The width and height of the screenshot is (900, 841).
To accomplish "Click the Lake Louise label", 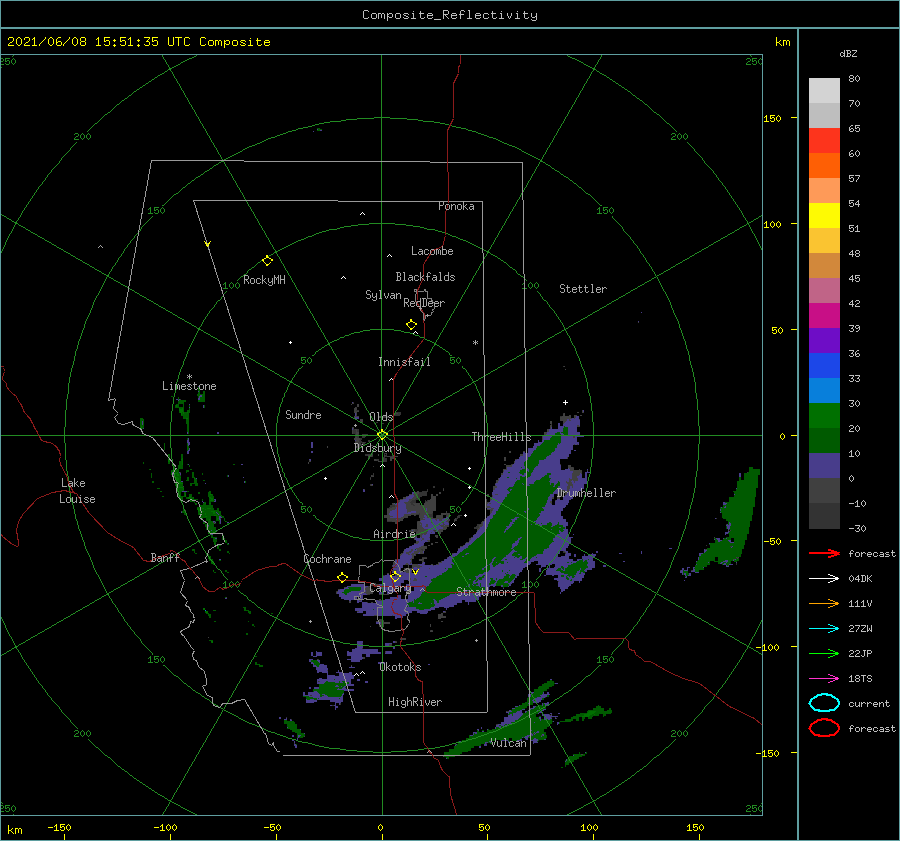I will point(77,491).
